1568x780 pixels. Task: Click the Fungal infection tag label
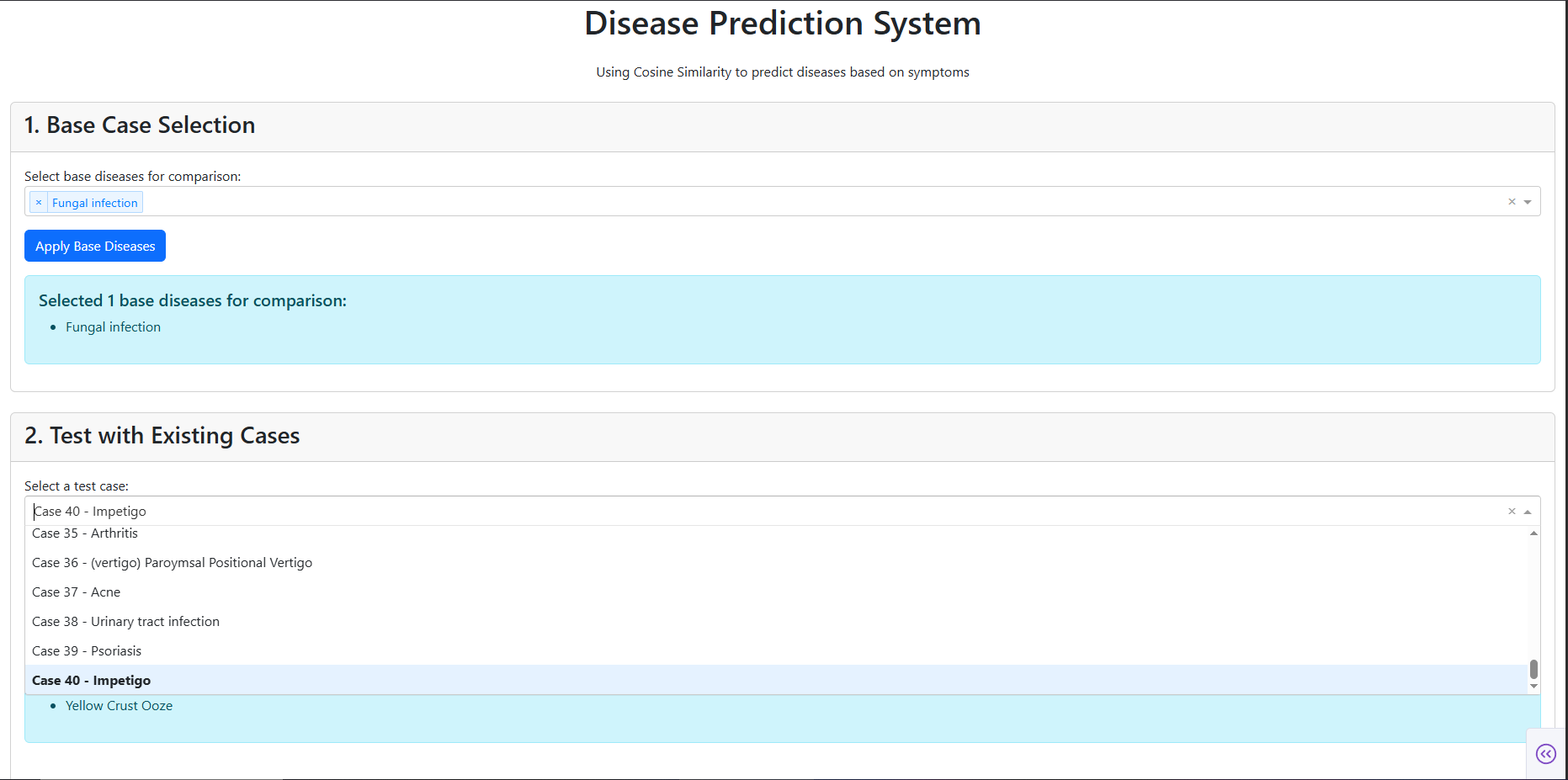point(95,203)
